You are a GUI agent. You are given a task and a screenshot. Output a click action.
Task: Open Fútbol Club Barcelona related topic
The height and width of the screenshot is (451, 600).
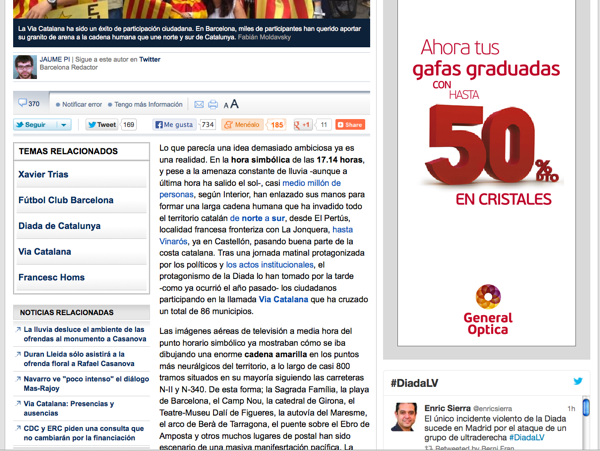coord(66,200)
